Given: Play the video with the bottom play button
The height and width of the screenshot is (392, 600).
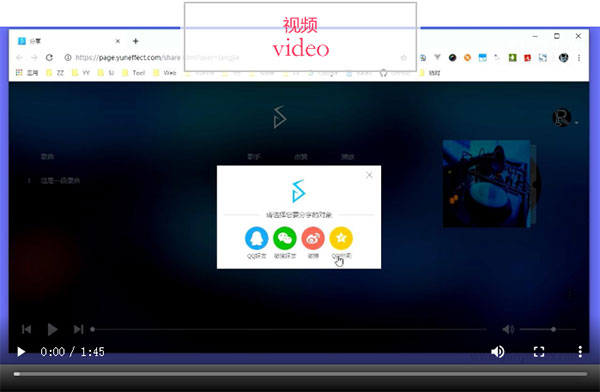Looking at the screenshot, I should click(x=21, y=351).
